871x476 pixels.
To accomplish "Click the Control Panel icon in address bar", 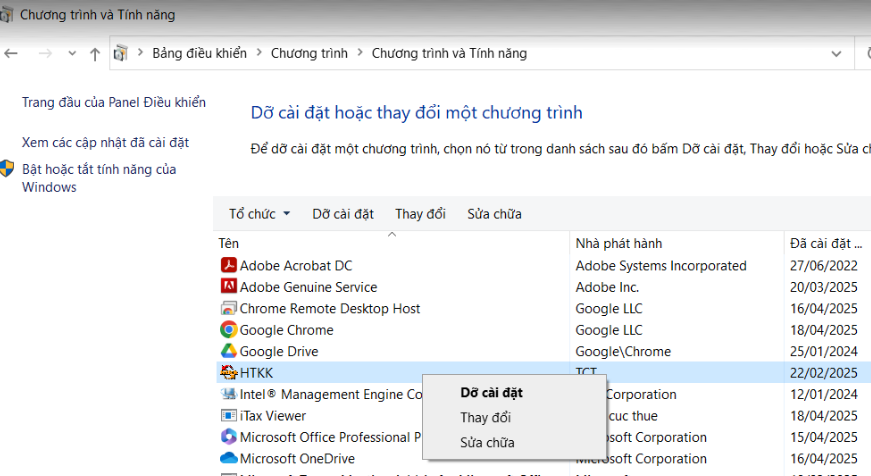I will coord(121,53).
